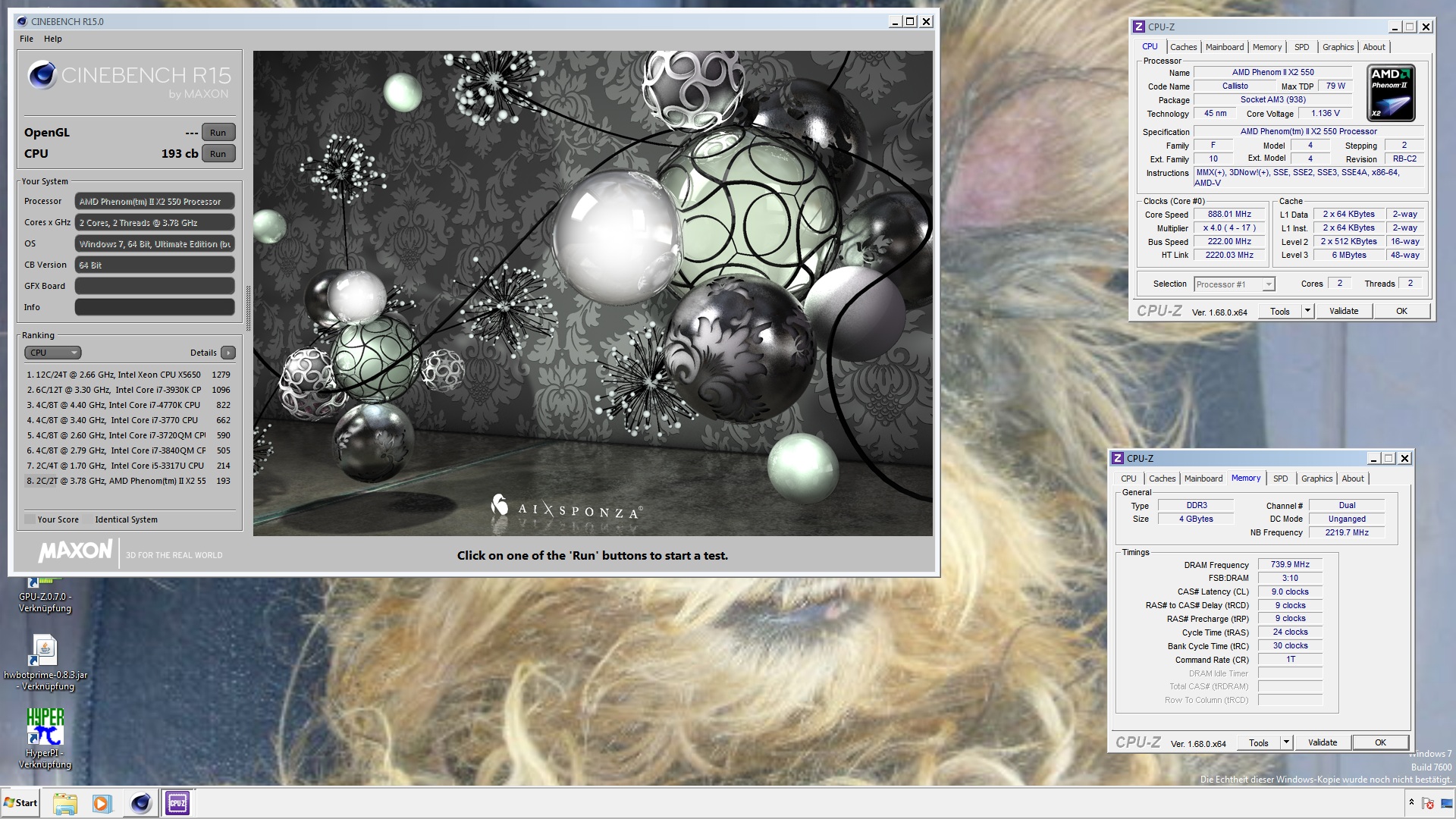Open the Start menu
This screenshot has height=819, width=1456.
coord(20,803)
